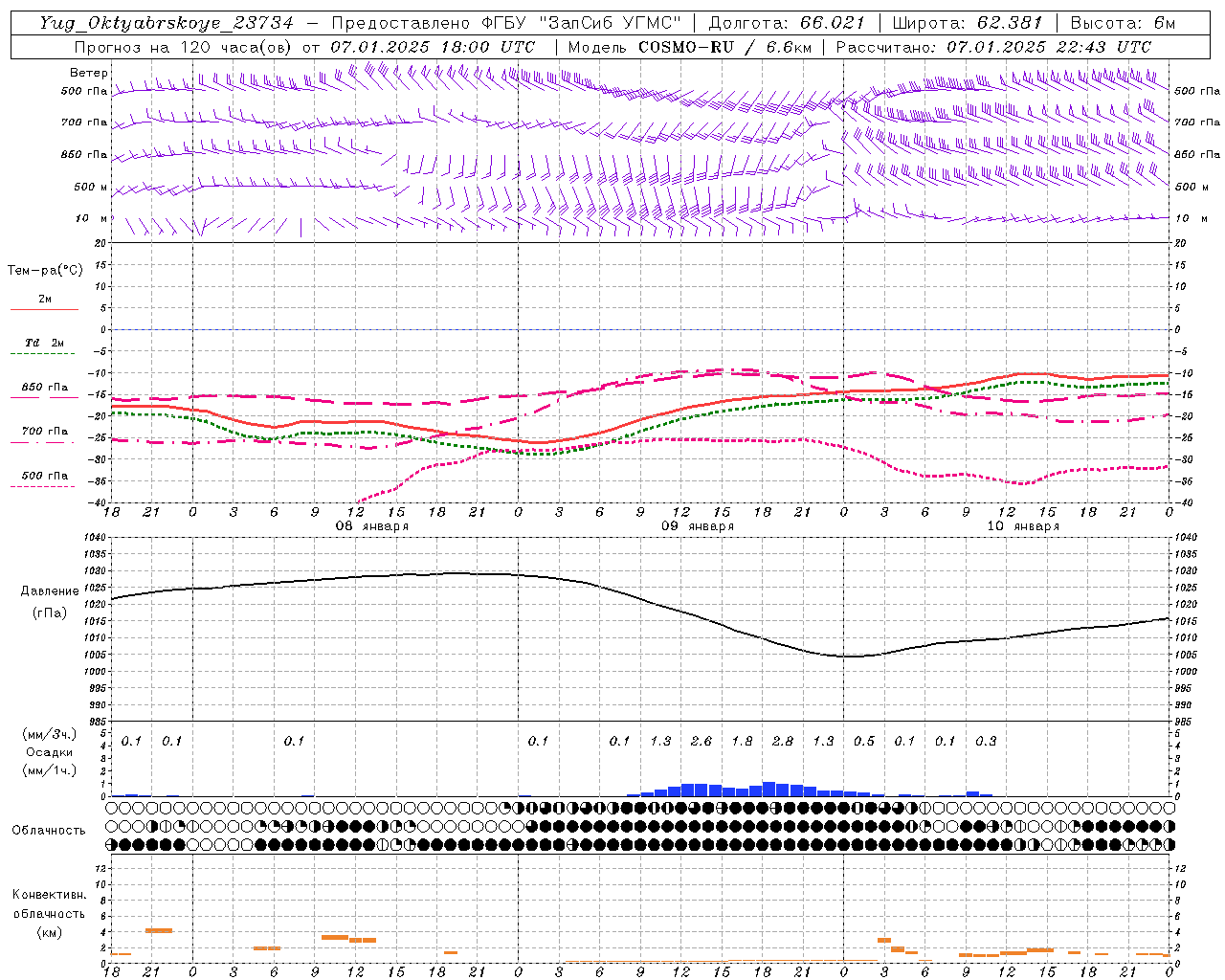
Task: Select the Td 2м dew point legend label
Action: [44, 343]
